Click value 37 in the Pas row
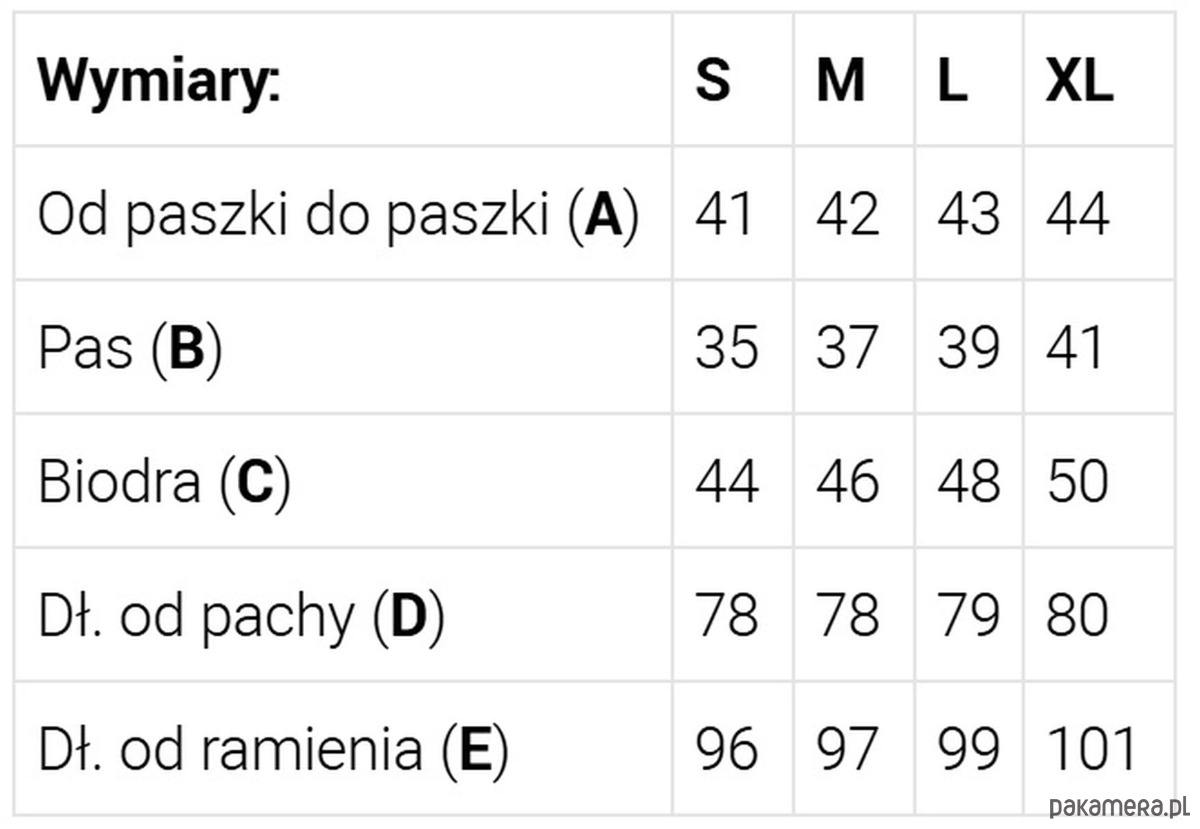This screenshot has height=829, width=1200. pyautogui.click(x=847, y=348)
